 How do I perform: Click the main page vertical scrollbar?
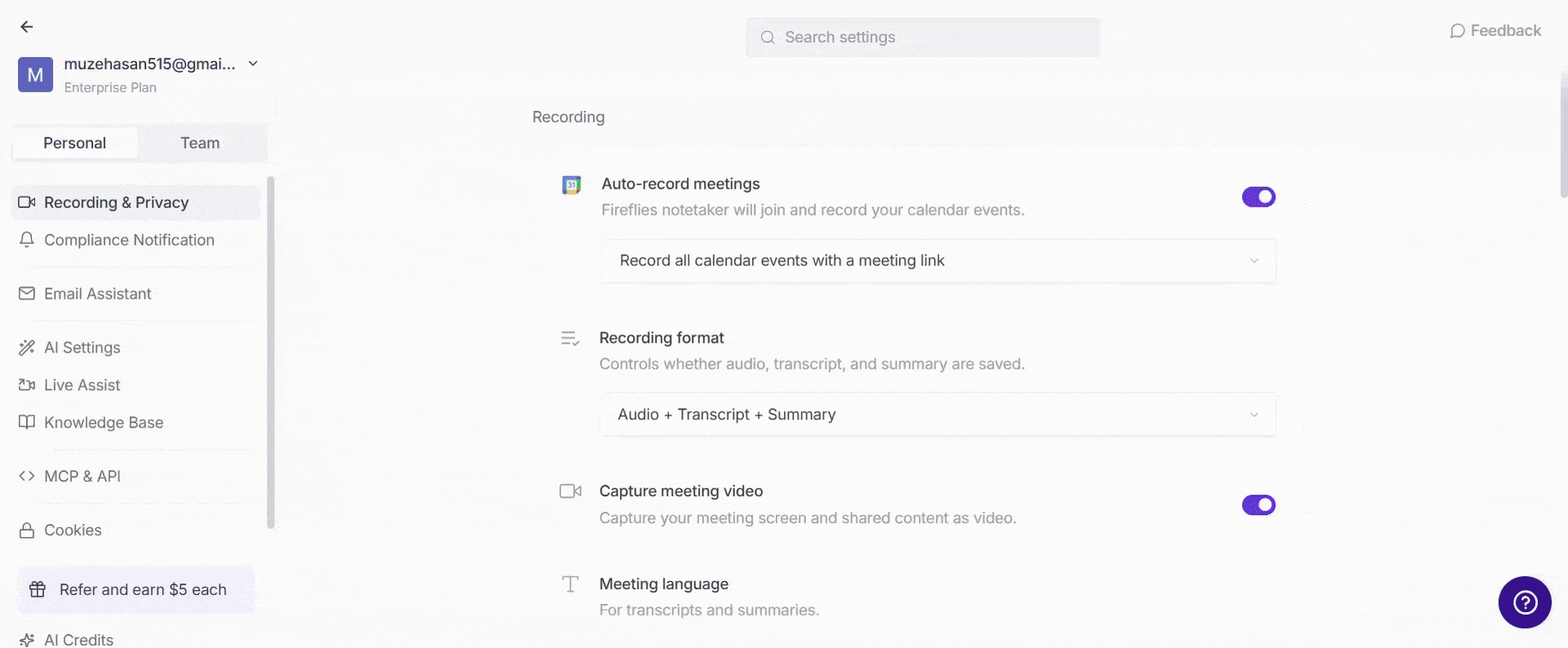click(x=1563, y=135)
